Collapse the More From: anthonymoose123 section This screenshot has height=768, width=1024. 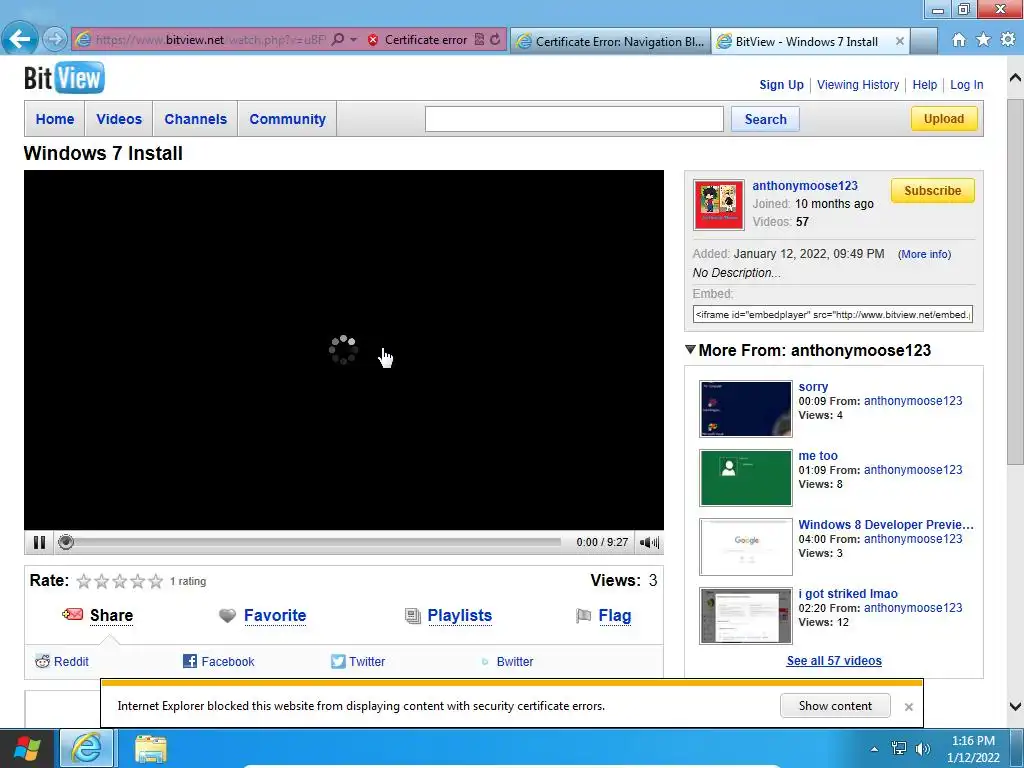[690, 349]
